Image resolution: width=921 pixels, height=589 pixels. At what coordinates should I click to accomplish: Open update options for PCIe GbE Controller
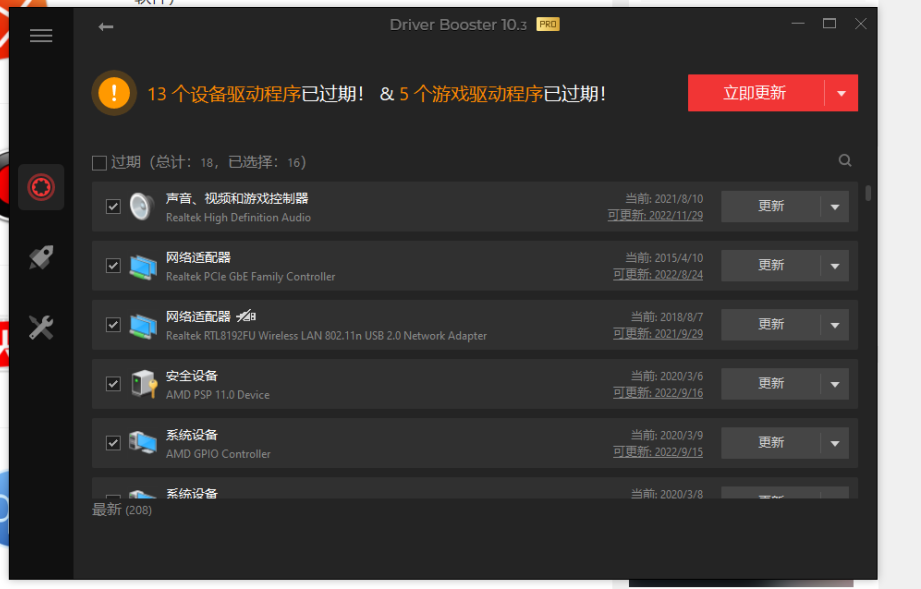click(x=835, y=266)
